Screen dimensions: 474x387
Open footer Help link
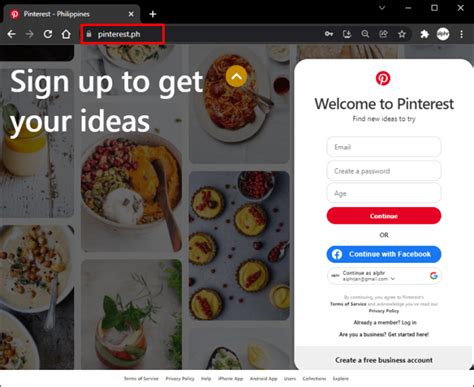pyautogui.click(x=206, y=379)
